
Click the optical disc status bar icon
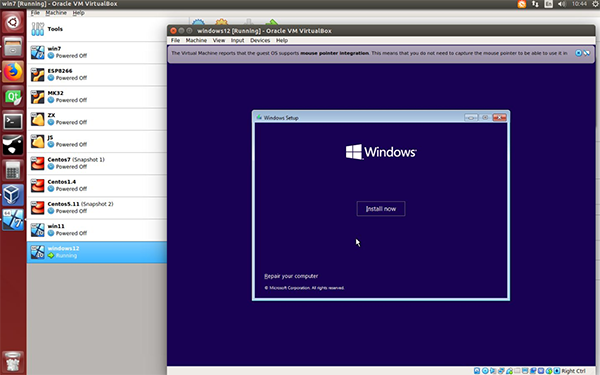coord(485,371)
